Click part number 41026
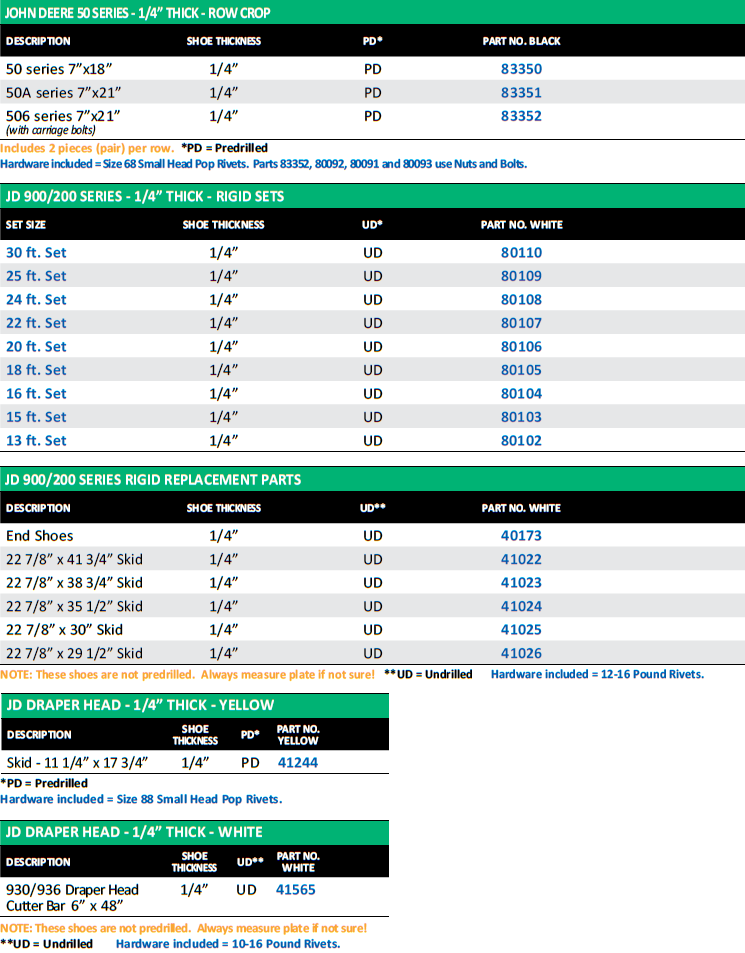The image size is (745, 953). 521,653
